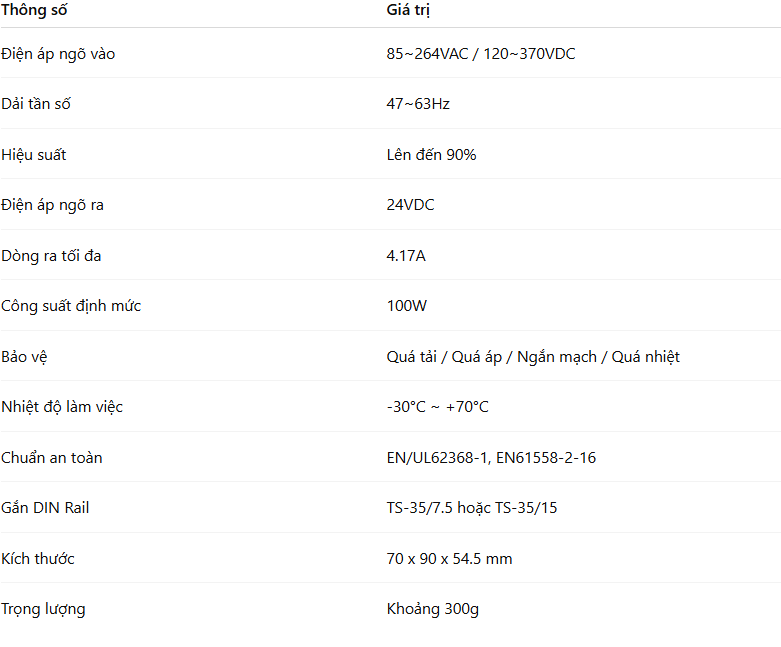This screenshot has width=781, height=647.
Task: Select the '100W' rated power value
Action: click(407, 306)
